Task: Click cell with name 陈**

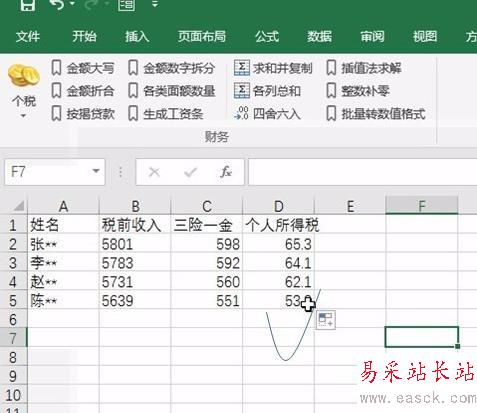Action: (x=63, y=300)
